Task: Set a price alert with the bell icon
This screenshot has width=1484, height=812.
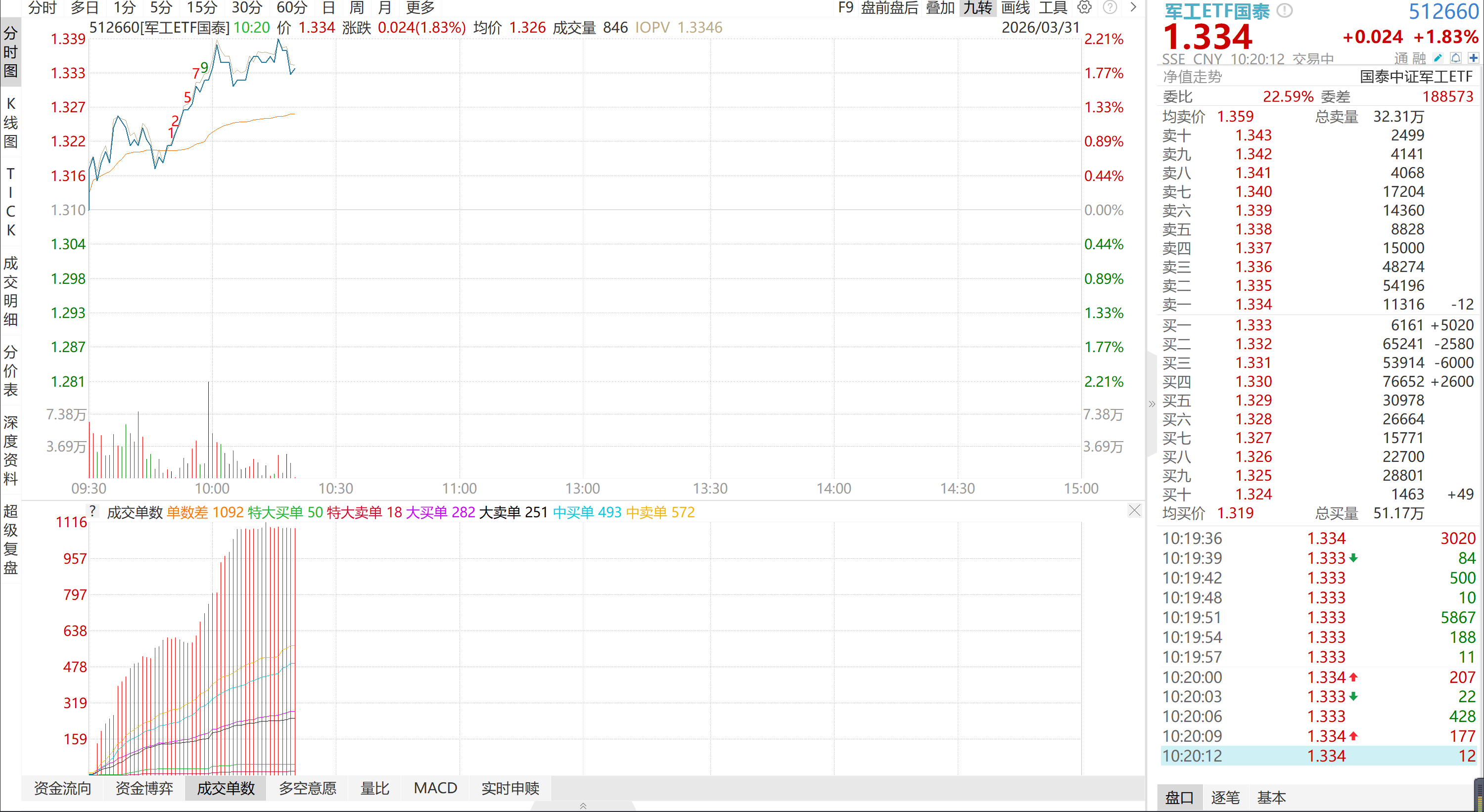Action: [x=1456, y=58]
